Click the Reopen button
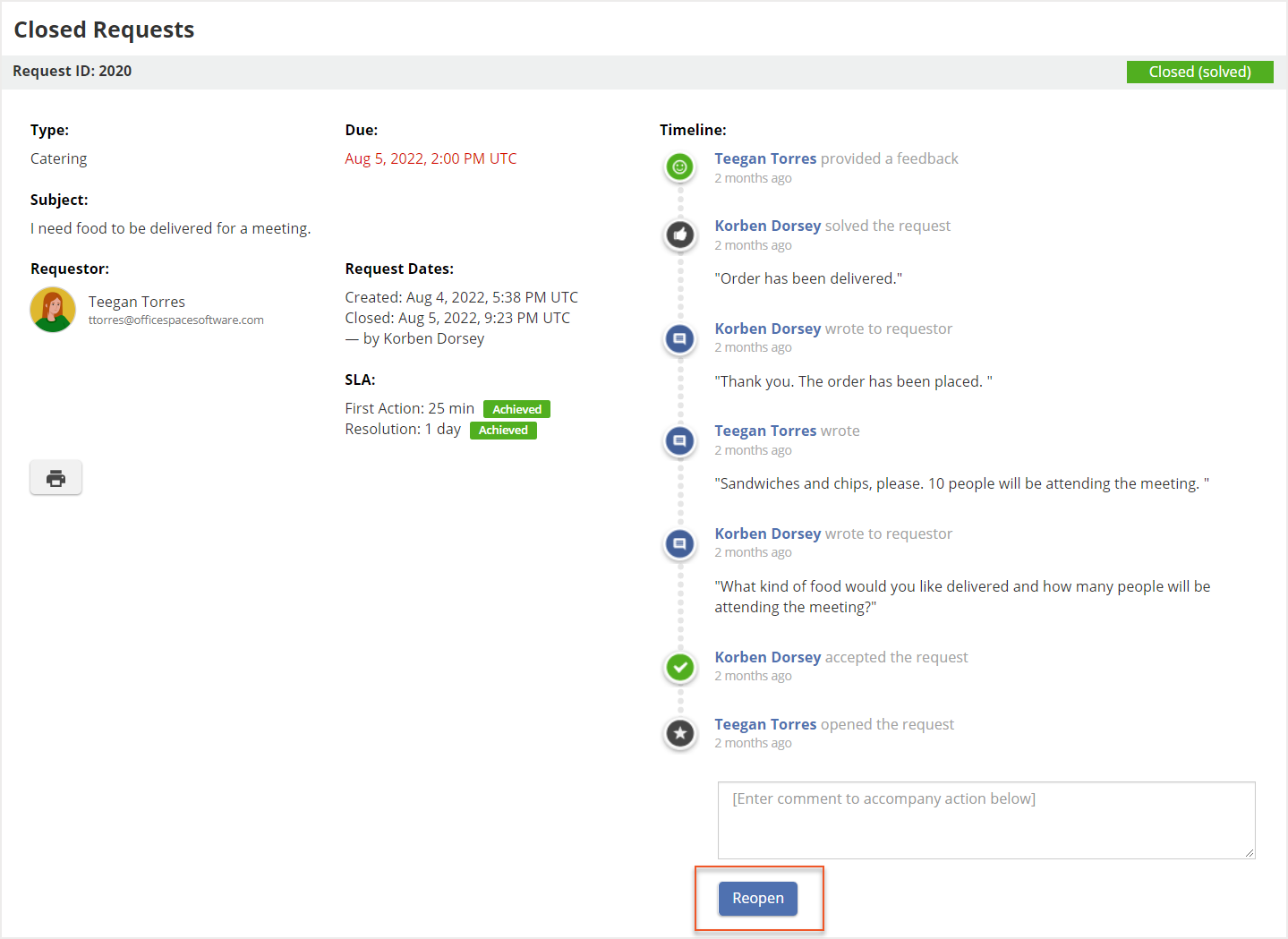Viewport: 1288px width, 939px height. [x=757, y=898]
